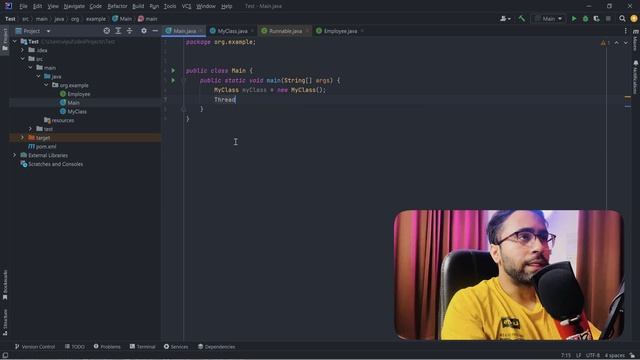Expand External Libraries node

click(x=15, y=156)
